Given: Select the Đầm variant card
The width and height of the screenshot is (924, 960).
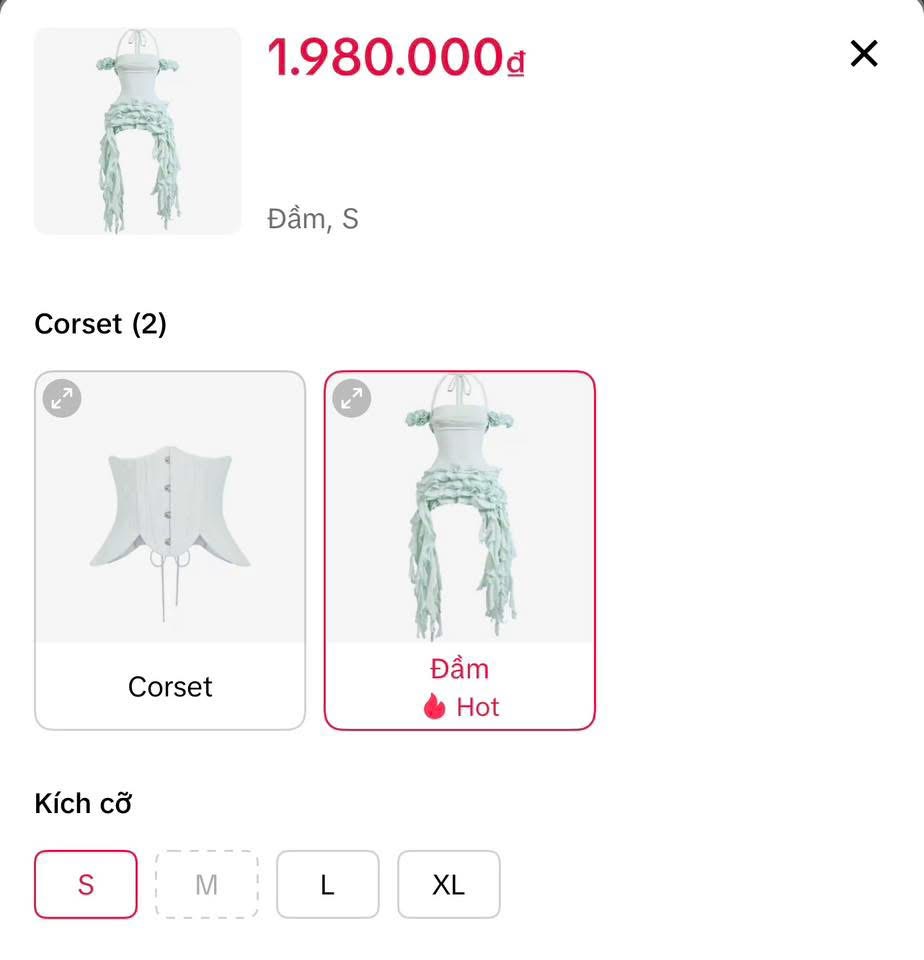Looking at the screenshot, I should click(460, 550).
